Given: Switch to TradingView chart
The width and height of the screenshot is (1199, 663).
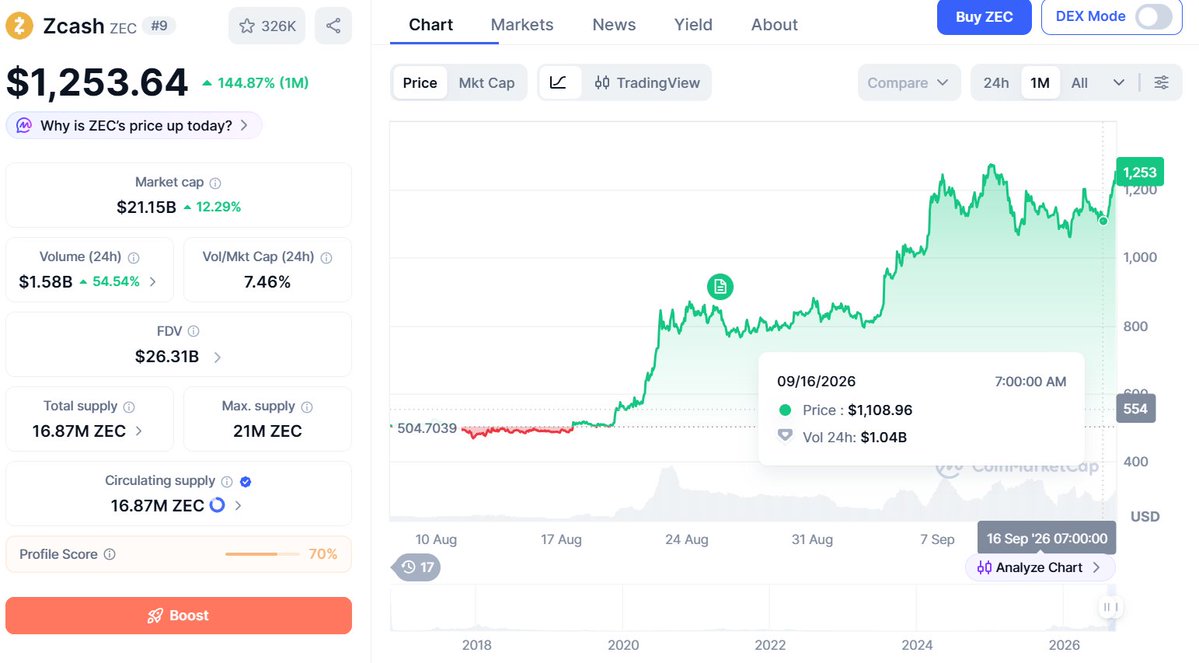Looking at the screenshot, I should [647, 83].
